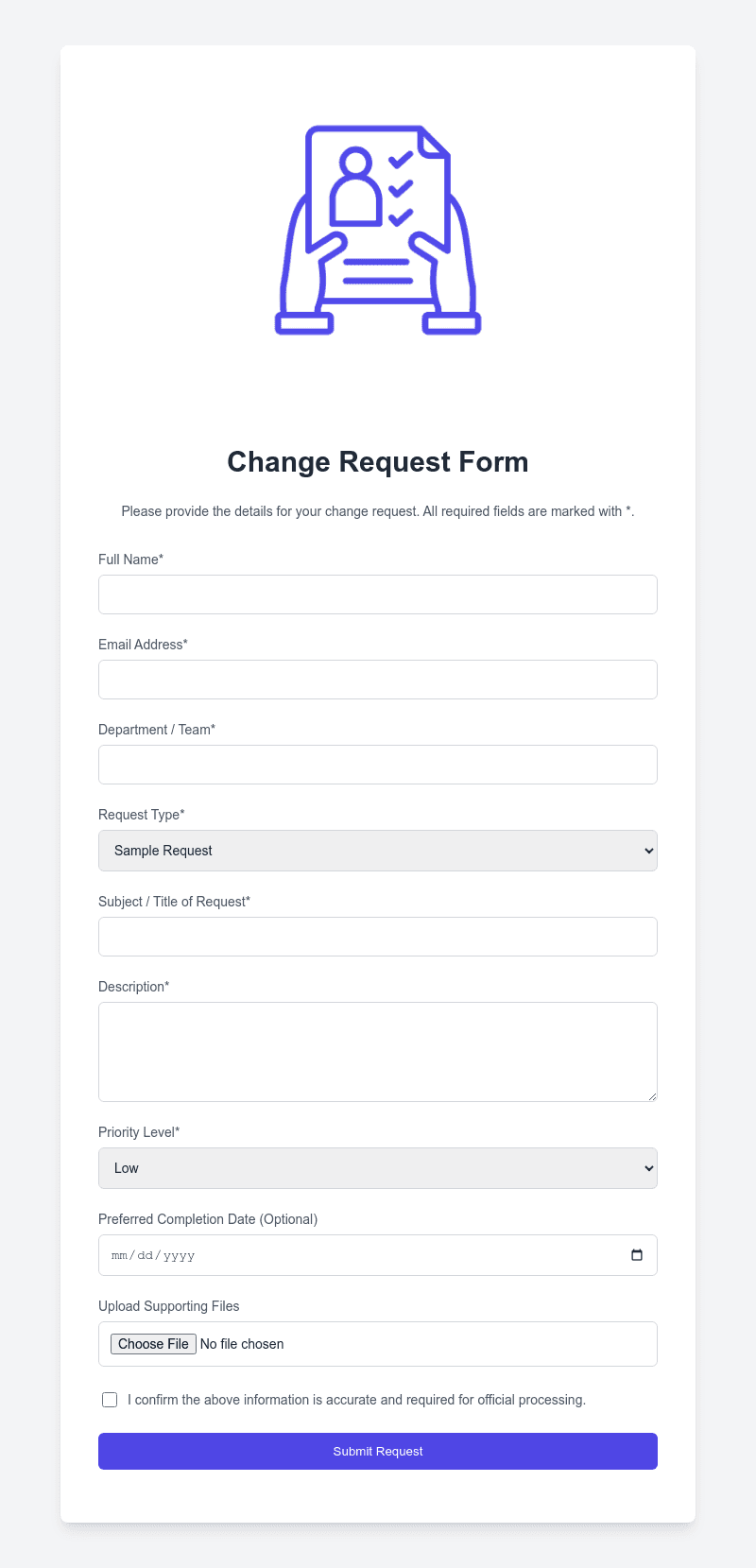
Task: Click the Choose File button for supporting files
Action: click(152, 1343)
